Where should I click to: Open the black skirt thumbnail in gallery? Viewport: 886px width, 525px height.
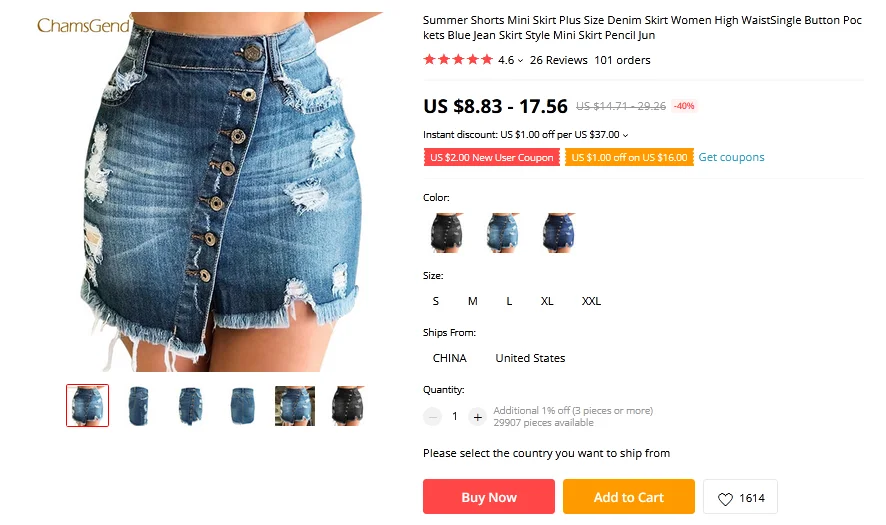[347, 406]
